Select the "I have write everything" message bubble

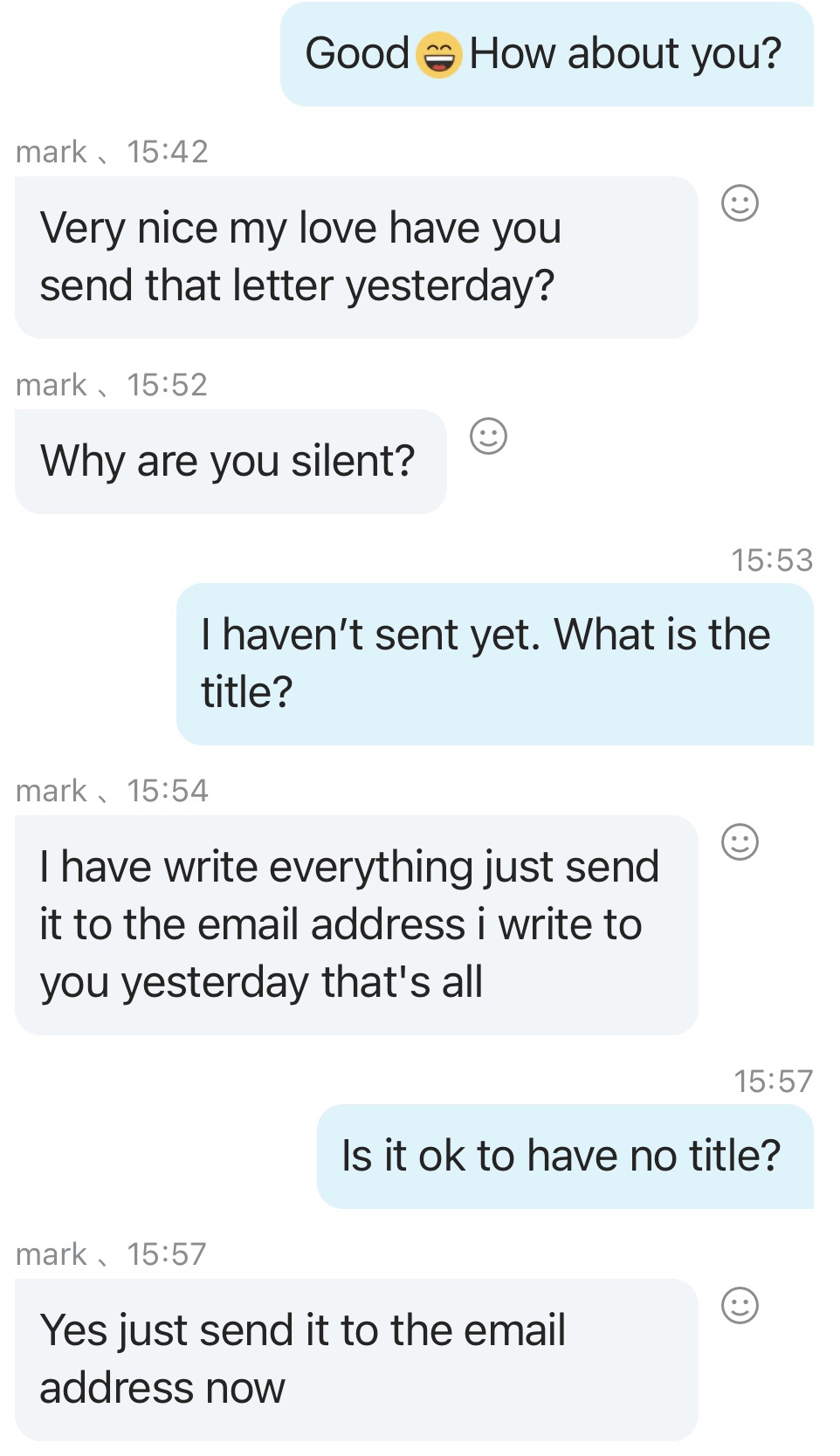pyautogui.click(x=355, y=924)
